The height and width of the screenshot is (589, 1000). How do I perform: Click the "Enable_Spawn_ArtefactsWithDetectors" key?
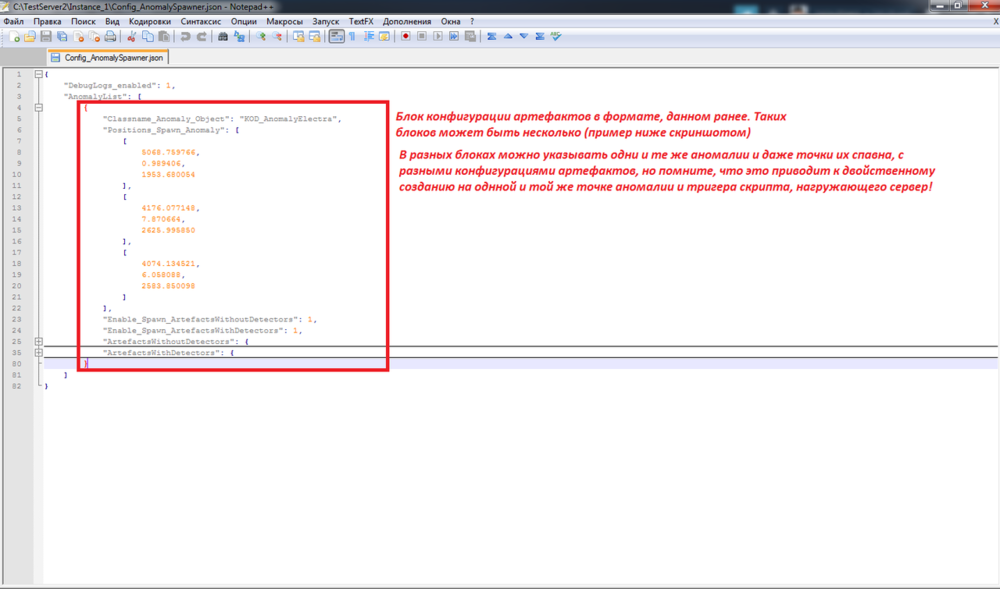click(x=193, y=330)
